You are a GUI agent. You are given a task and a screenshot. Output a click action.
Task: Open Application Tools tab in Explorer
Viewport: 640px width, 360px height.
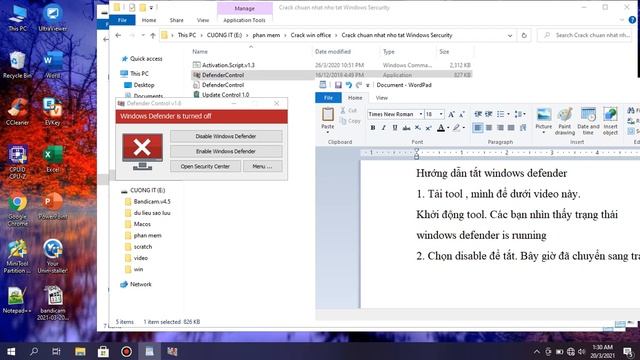pos(244,20)
